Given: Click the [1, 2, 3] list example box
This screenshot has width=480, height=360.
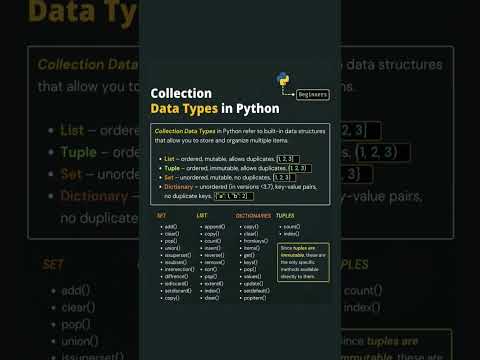Looking at the screenshot, I should [x=288, y=159].
